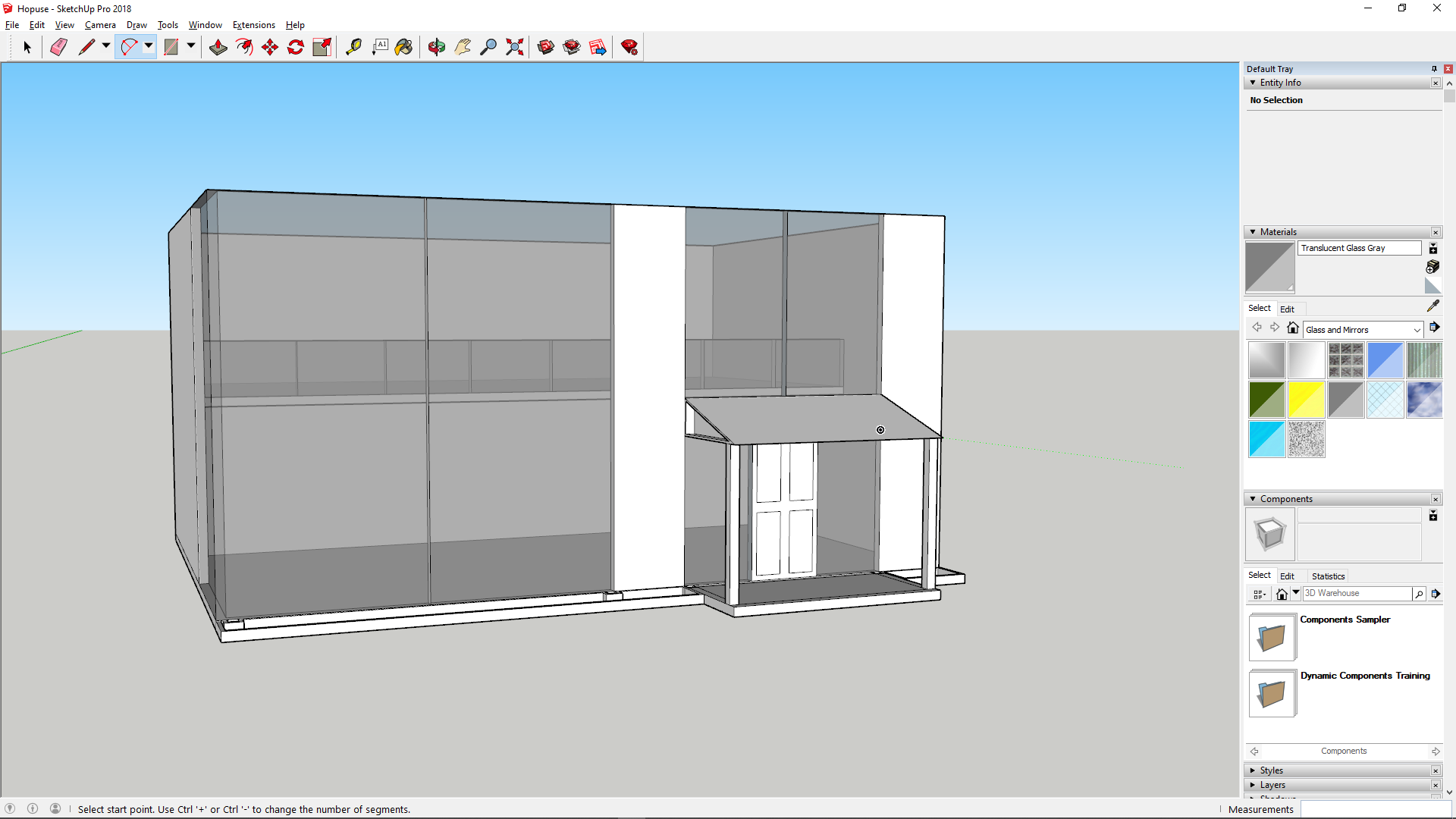Select the yellow translucent glass swatch
Image resolution: width=1456 pixels, height=819 pixels.
click(x=1306, y=400)
